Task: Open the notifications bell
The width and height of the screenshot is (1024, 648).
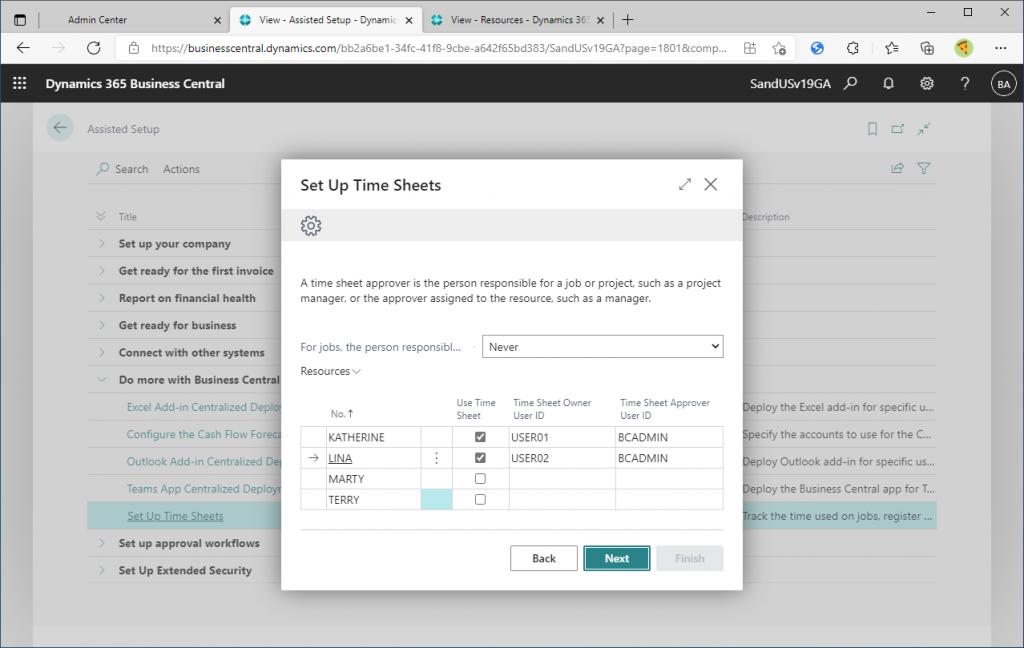Action: pos(888,84)
